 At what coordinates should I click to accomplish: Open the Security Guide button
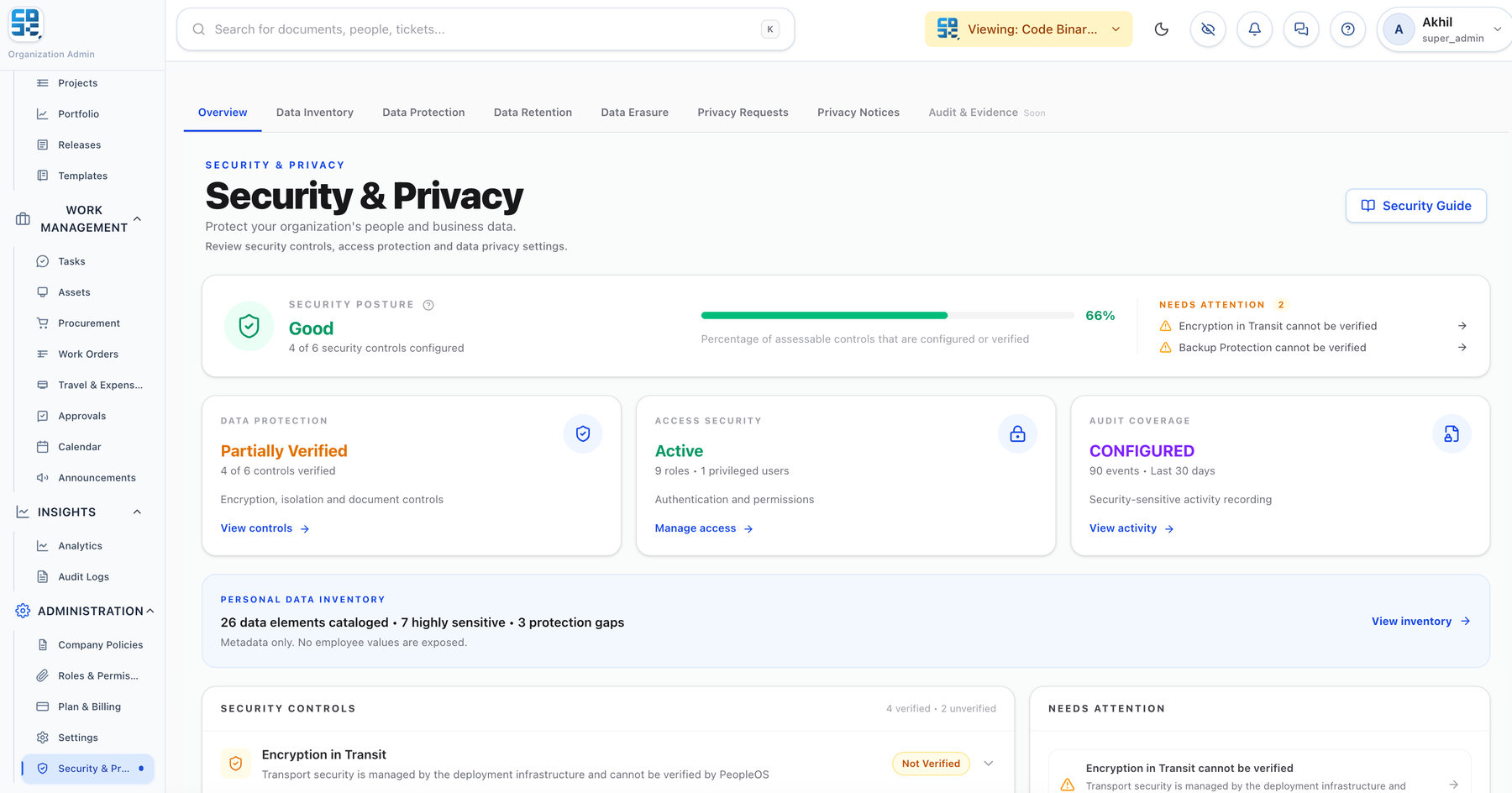pyautogui.click(x=1416, y=206)
